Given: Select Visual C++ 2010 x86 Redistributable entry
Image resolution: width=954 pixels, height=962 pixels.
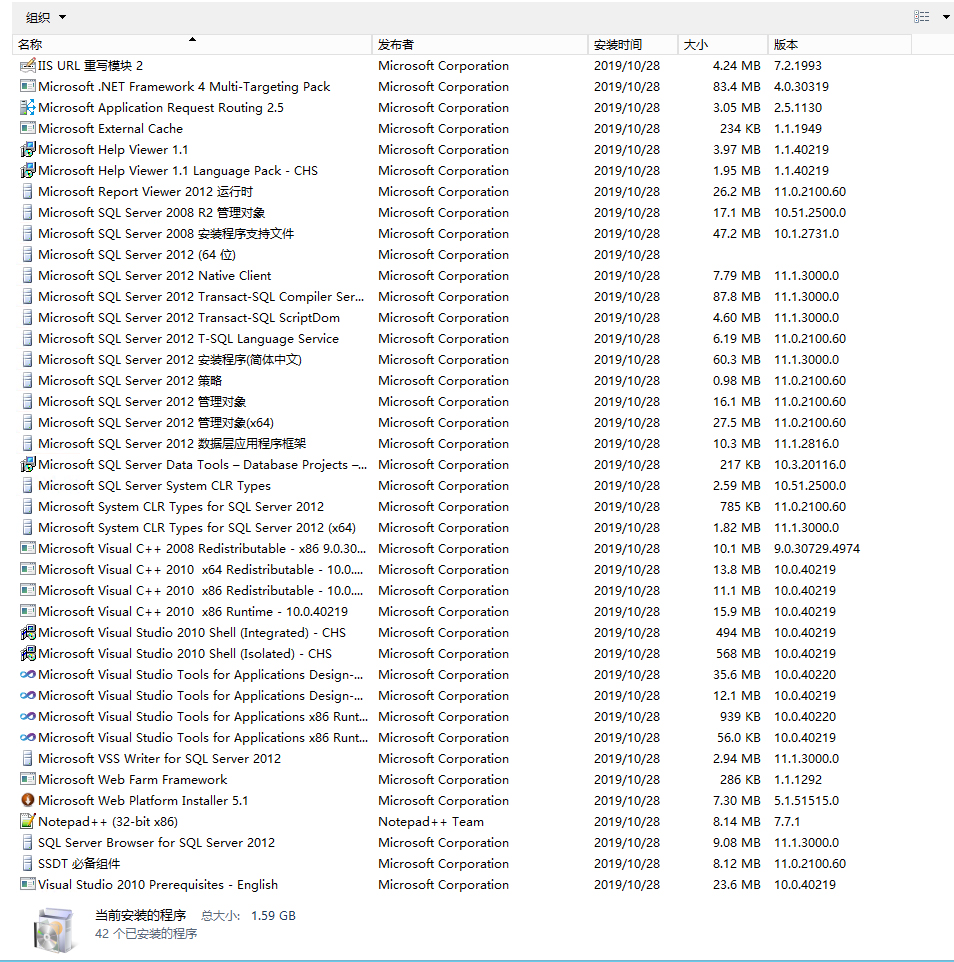Looking at the screenshot, I should tap(201, 590).
